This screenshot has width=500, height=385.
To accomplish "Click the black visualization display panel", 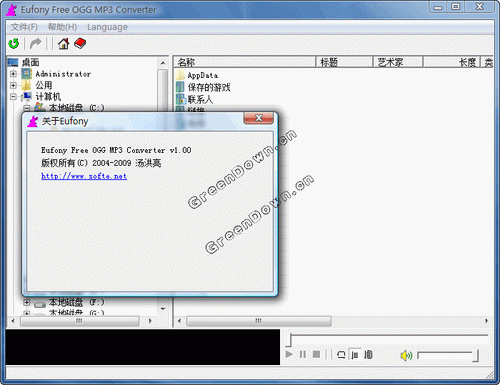I will (x=143, y=347).
